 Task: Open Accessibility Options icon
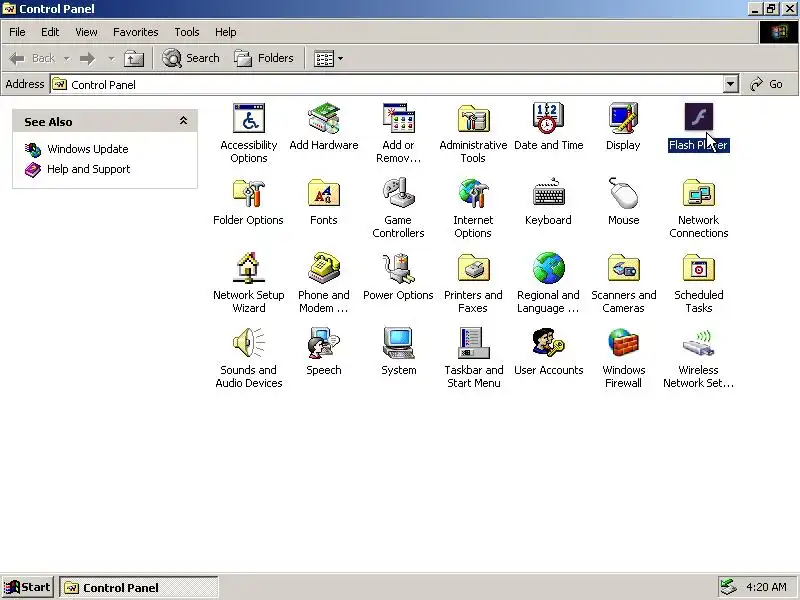248,118
